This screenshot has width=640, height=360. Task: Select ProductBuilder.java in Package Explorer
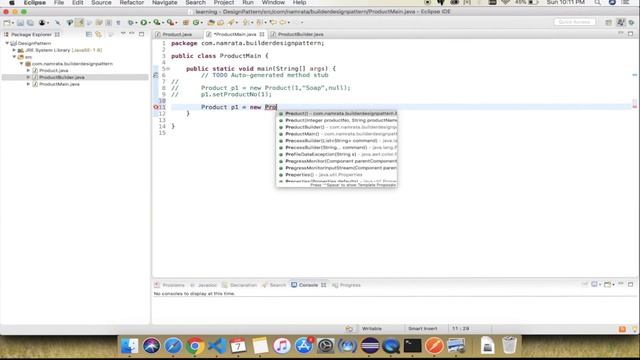(x=62, y=77)
